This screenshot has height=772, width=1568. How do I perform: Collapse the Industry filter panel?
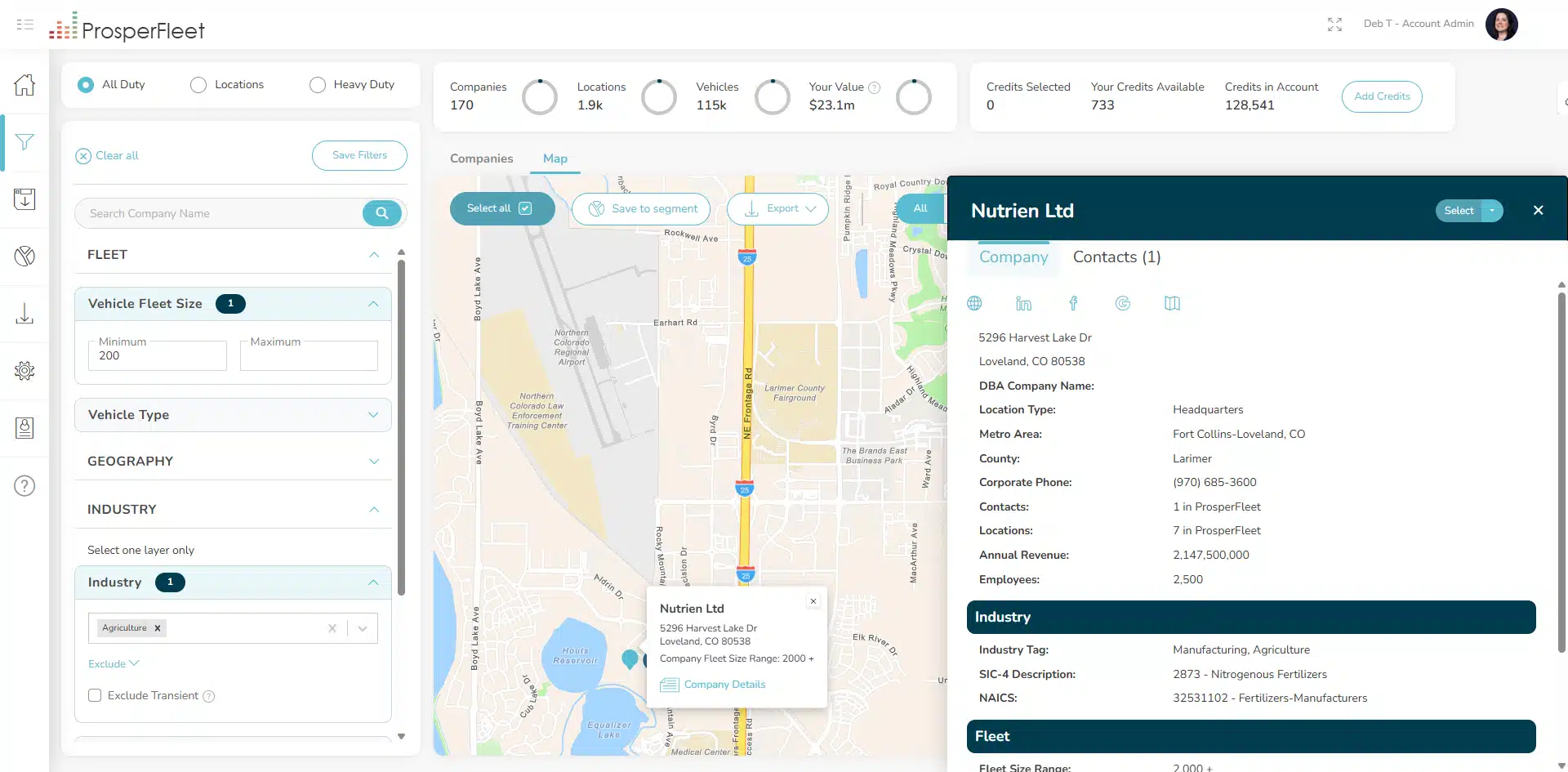[x=373, y=582]
